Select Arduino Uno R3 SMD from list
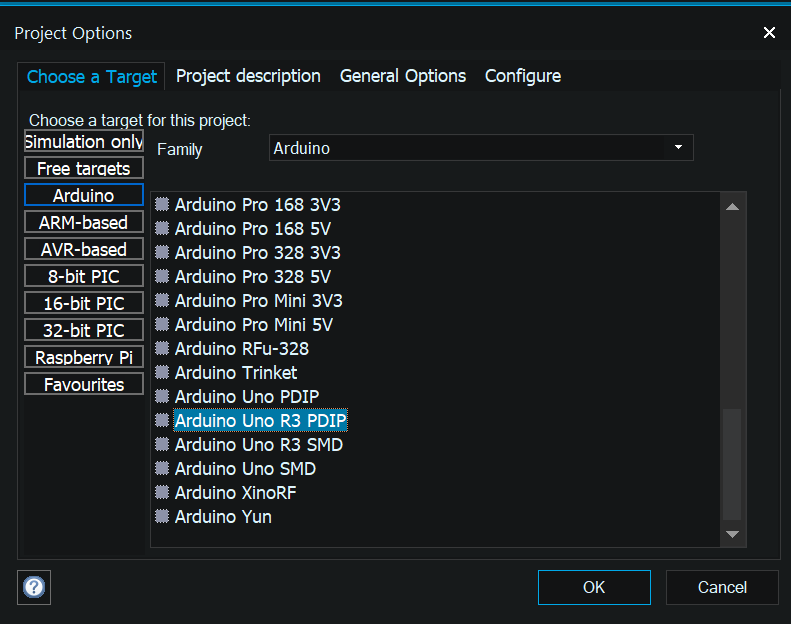 point(259,445)
